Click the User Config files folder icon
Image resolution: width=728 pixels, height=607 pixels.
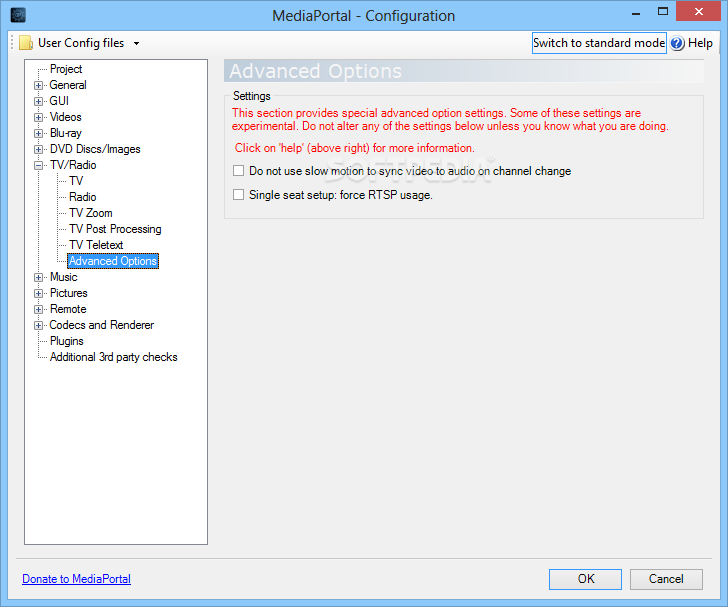pyautogui.click(x=26, y=43)
